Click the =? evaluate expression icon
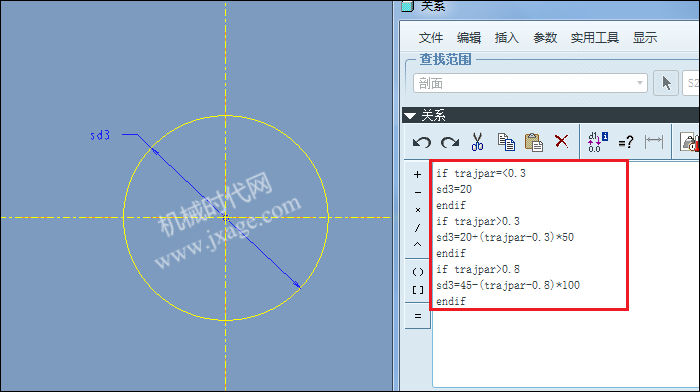 (626, 142)
